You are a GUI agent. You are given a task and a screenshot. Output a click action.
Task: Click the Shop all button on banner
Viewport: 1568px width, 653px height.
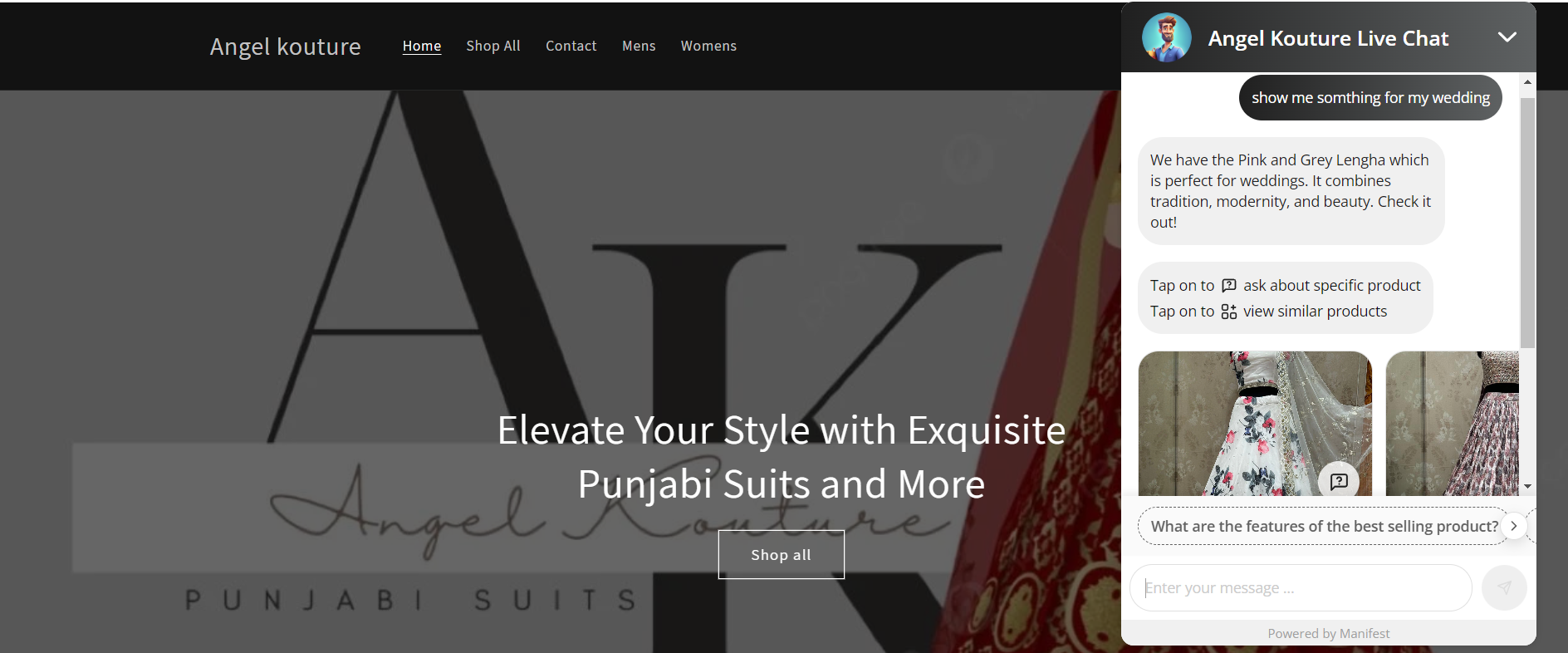[x=782, y=554]
